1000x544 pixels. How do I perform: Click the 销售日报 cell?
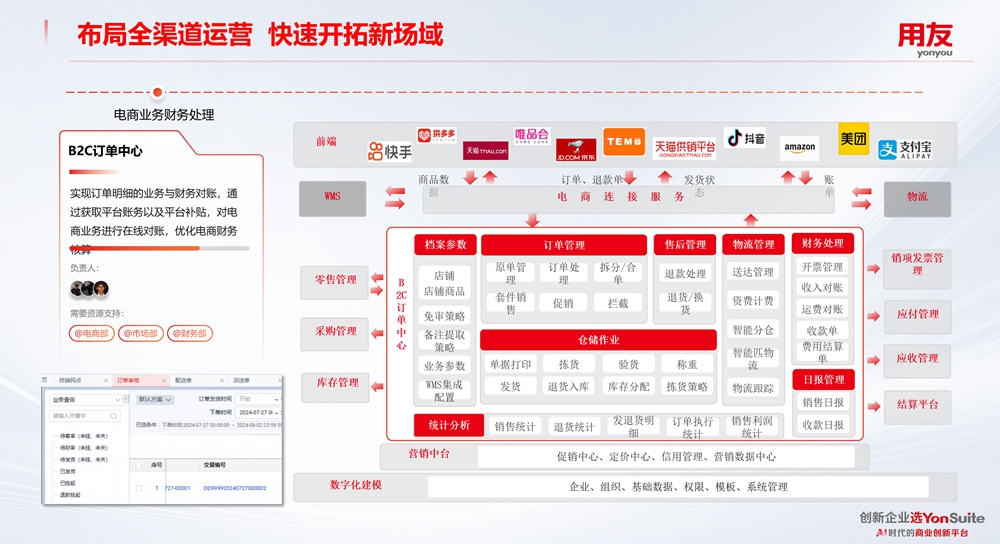coord(823,402)
